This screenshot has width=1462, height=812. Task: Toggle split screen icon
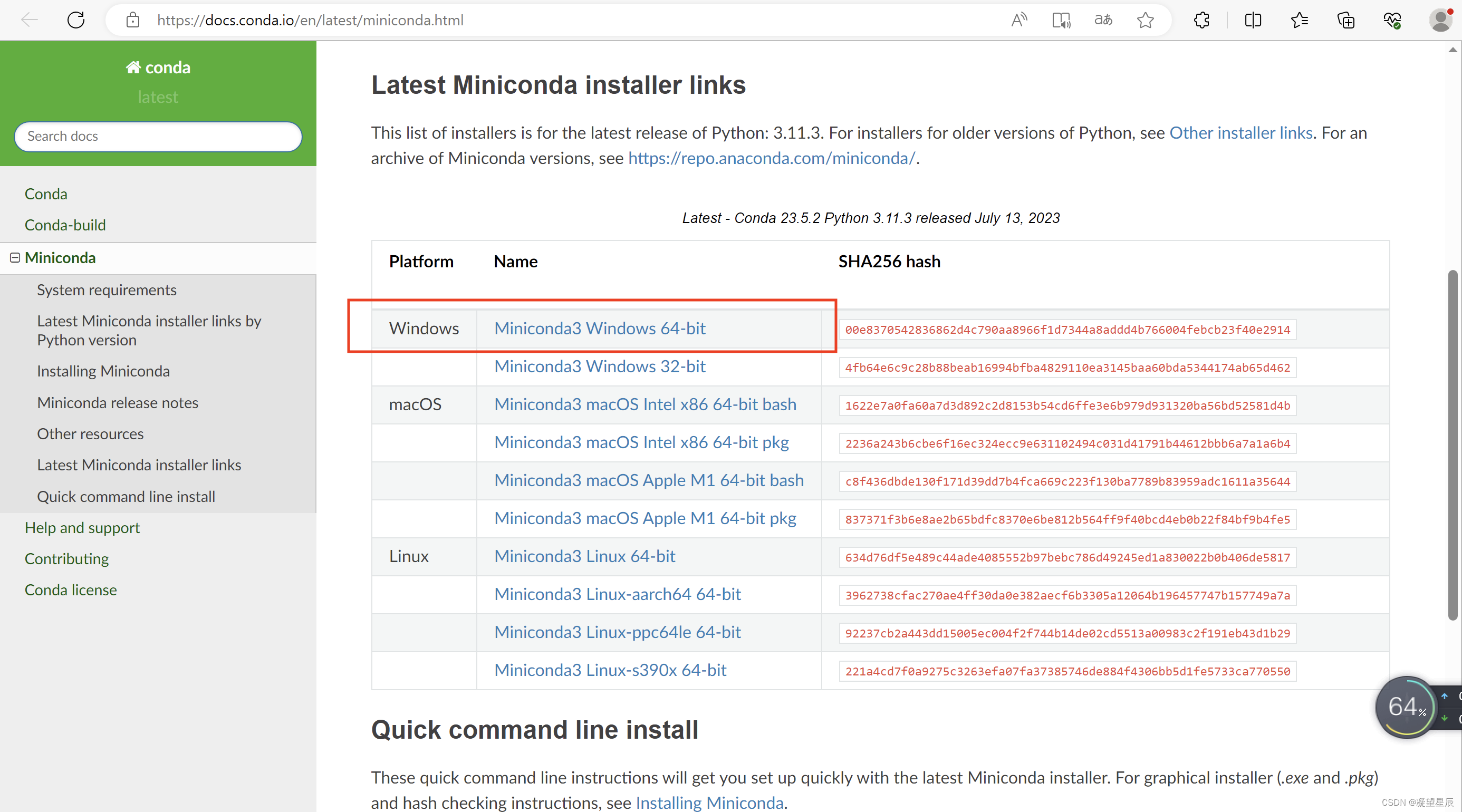point(1253,21)
